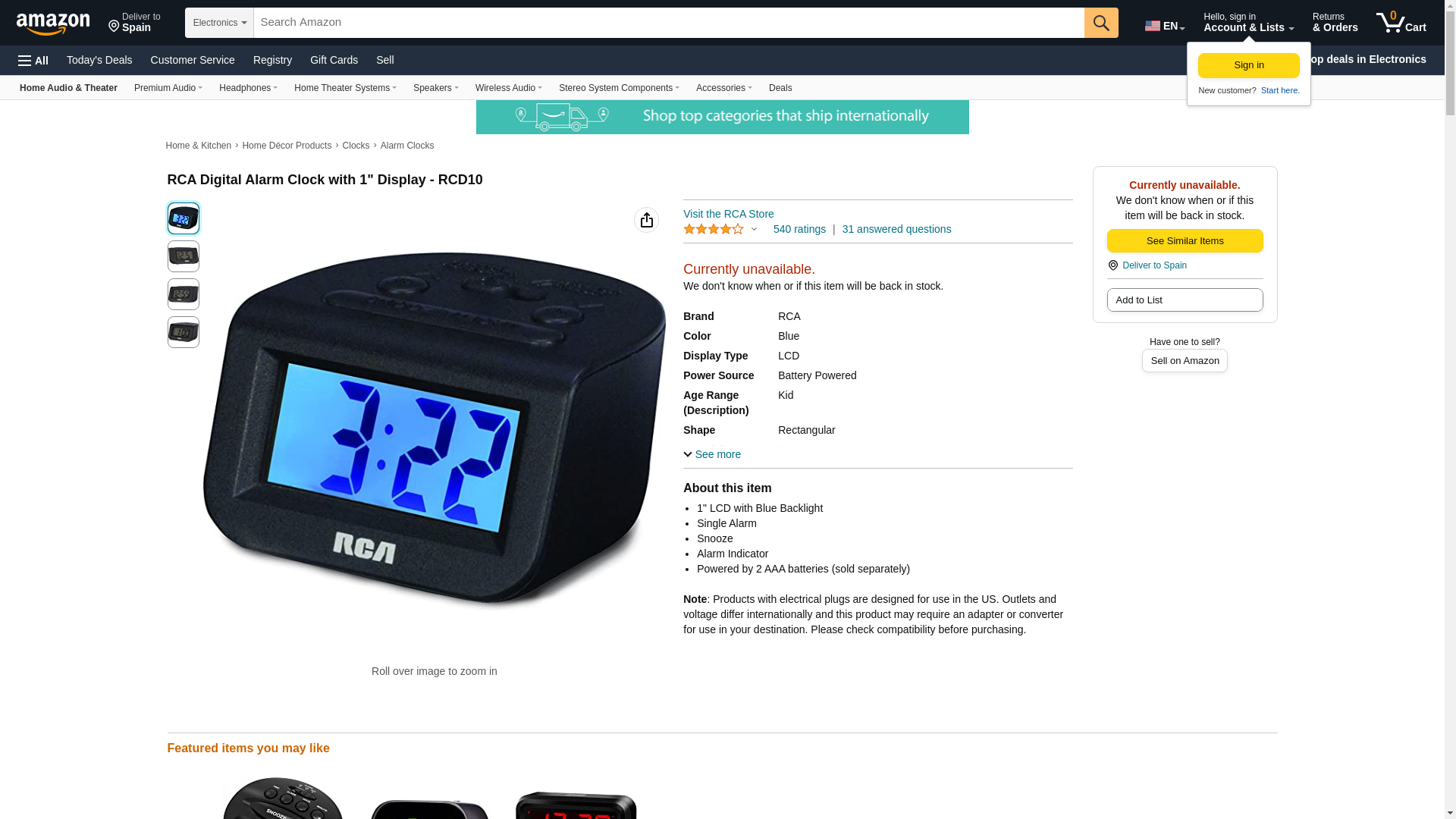Open the Today's Deals tab
1456x819 pixels.
point(99,60)
